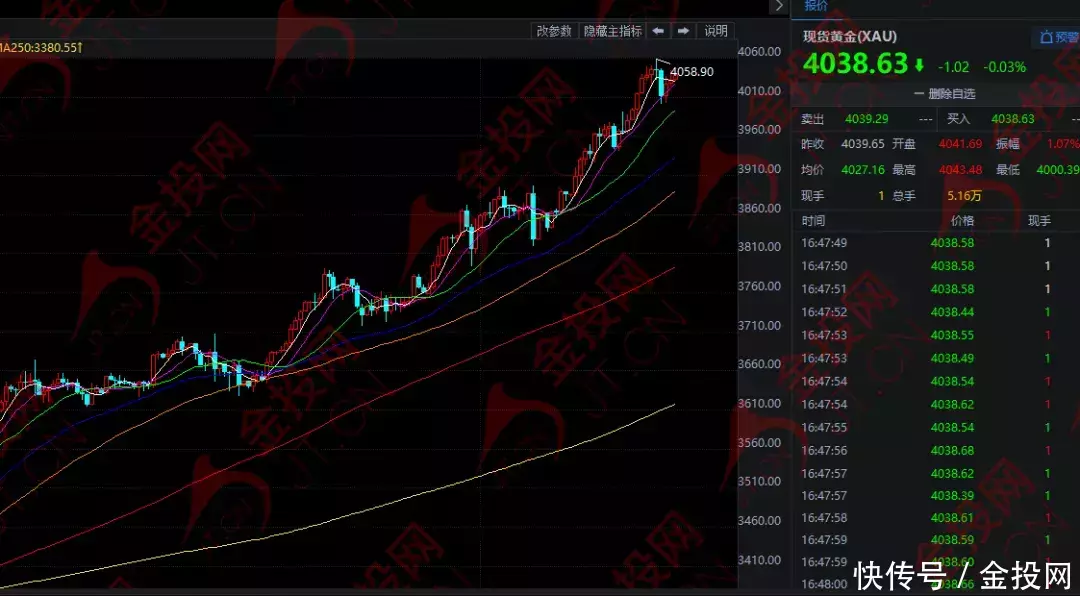This screenshot has height=596, width=1080.
Task: Toggle 隐藏主指标 to hide main indicator
Action: point(611,31)
